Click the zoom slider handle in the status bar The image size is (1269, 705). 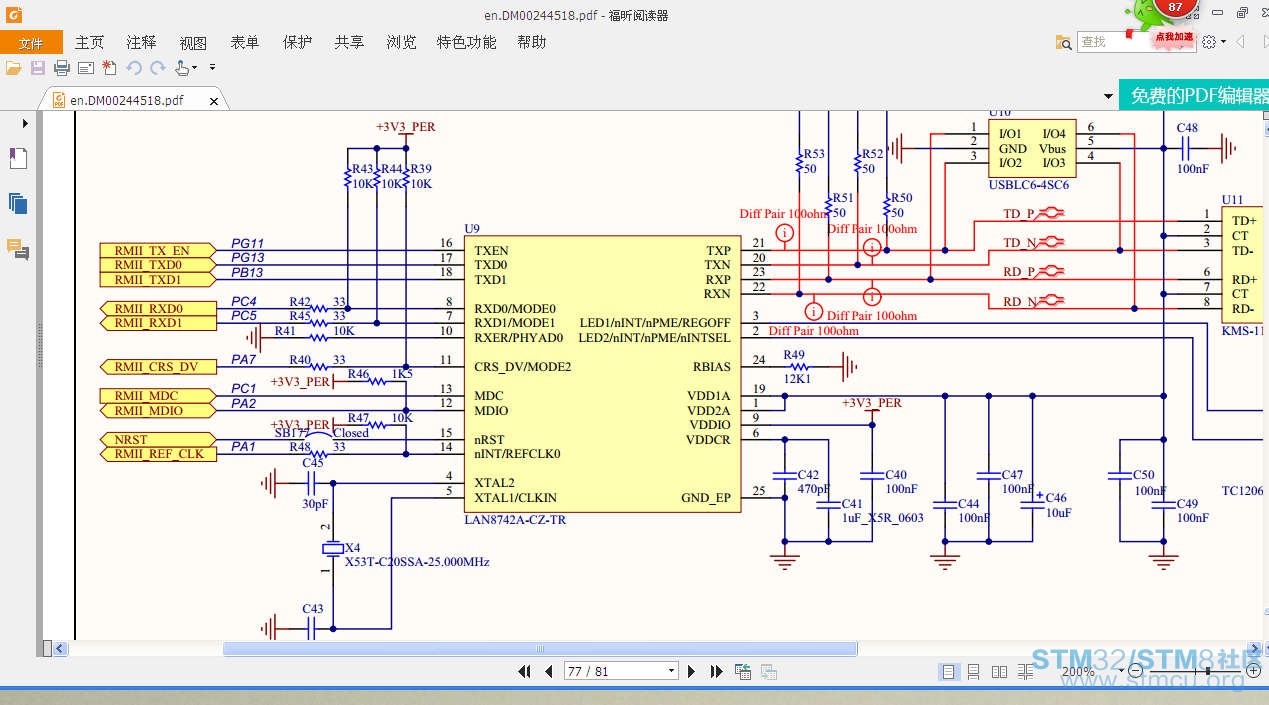click(1208, 671)
